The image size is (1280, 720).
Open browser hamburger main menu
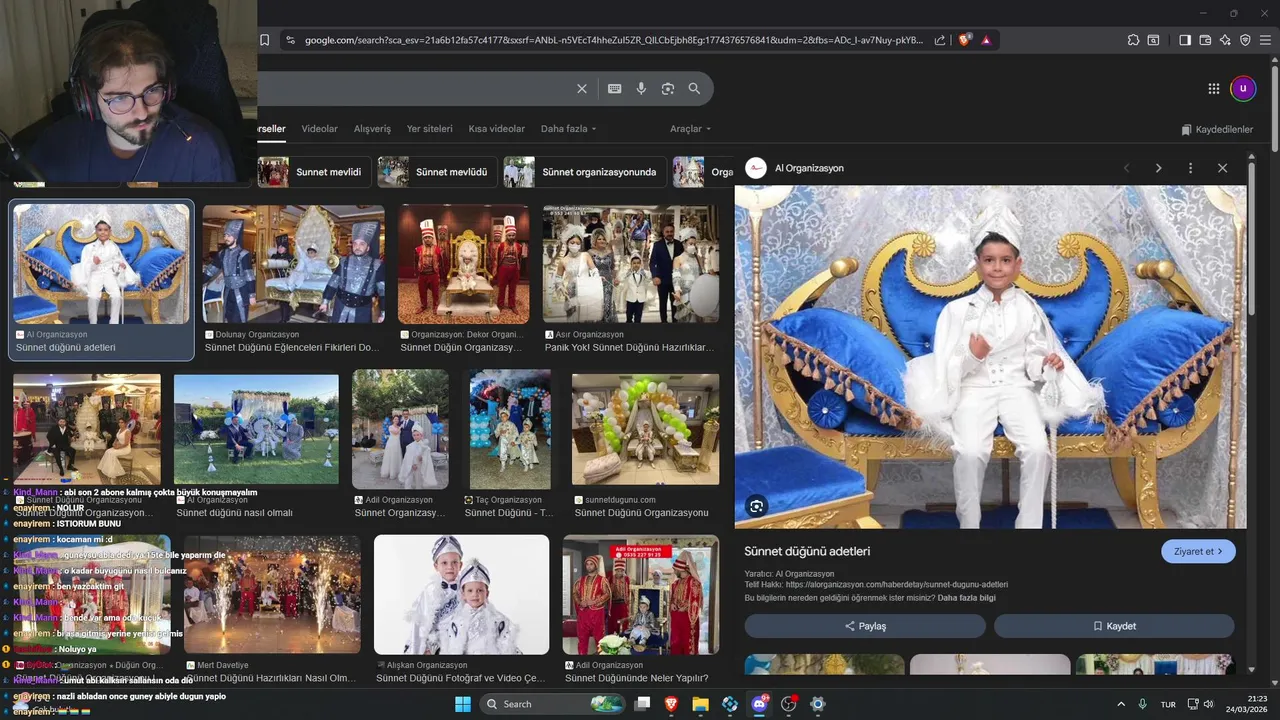tap(1265, 40)
